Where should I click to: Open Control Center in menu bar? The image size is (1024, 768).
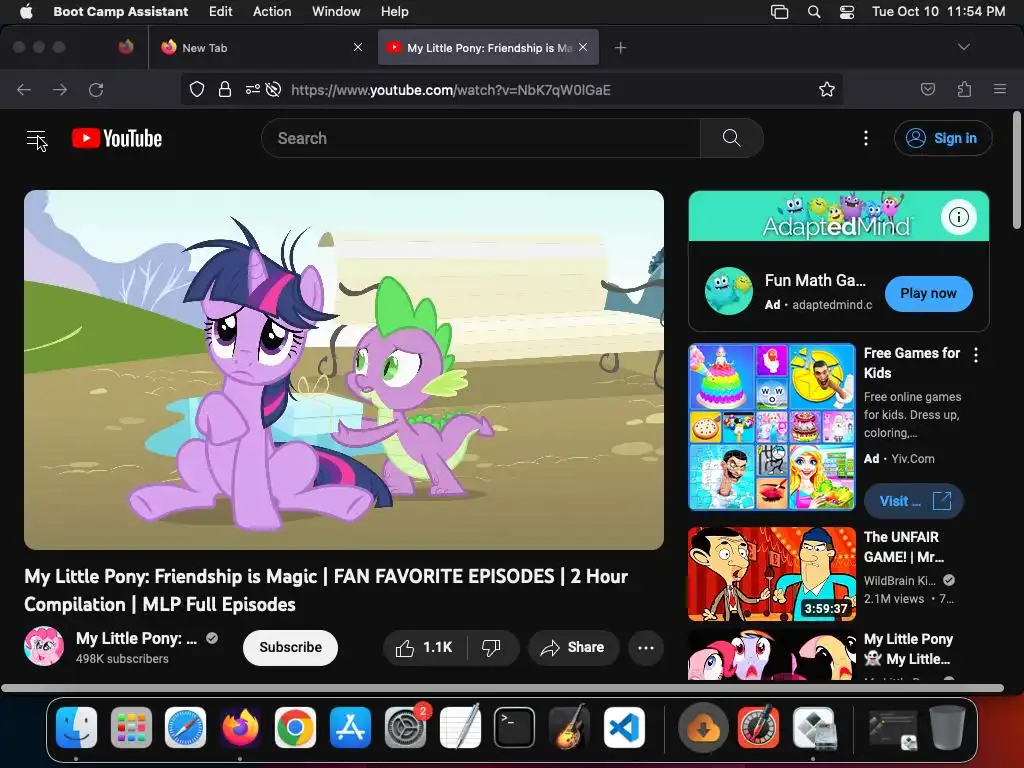pyautogui.click(x=847, y=12)
